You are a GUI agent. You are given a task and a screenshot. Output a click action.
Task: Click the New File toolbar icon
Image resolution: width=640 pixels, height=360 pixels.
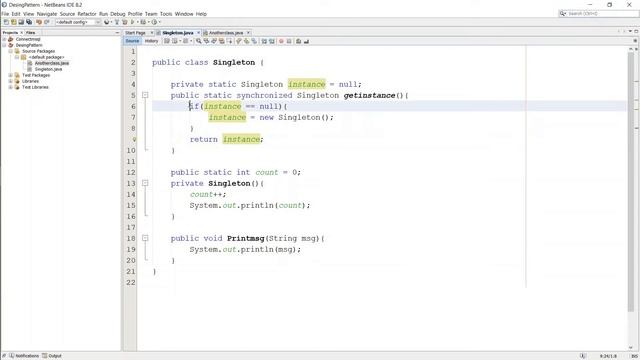coord(6,22)
